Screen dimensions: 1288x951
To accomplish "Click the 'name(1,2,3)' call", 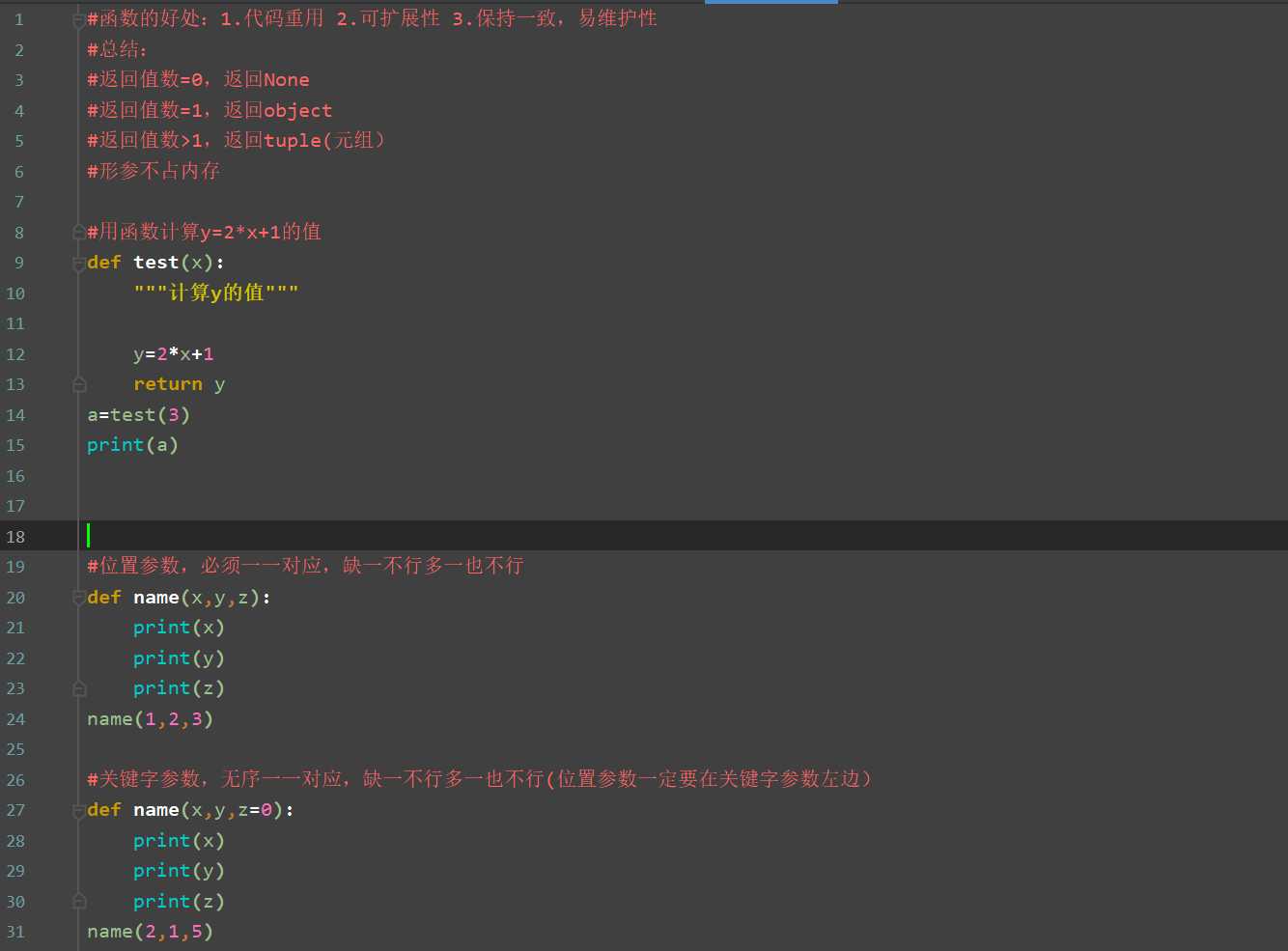I will (x=151, y=719).
